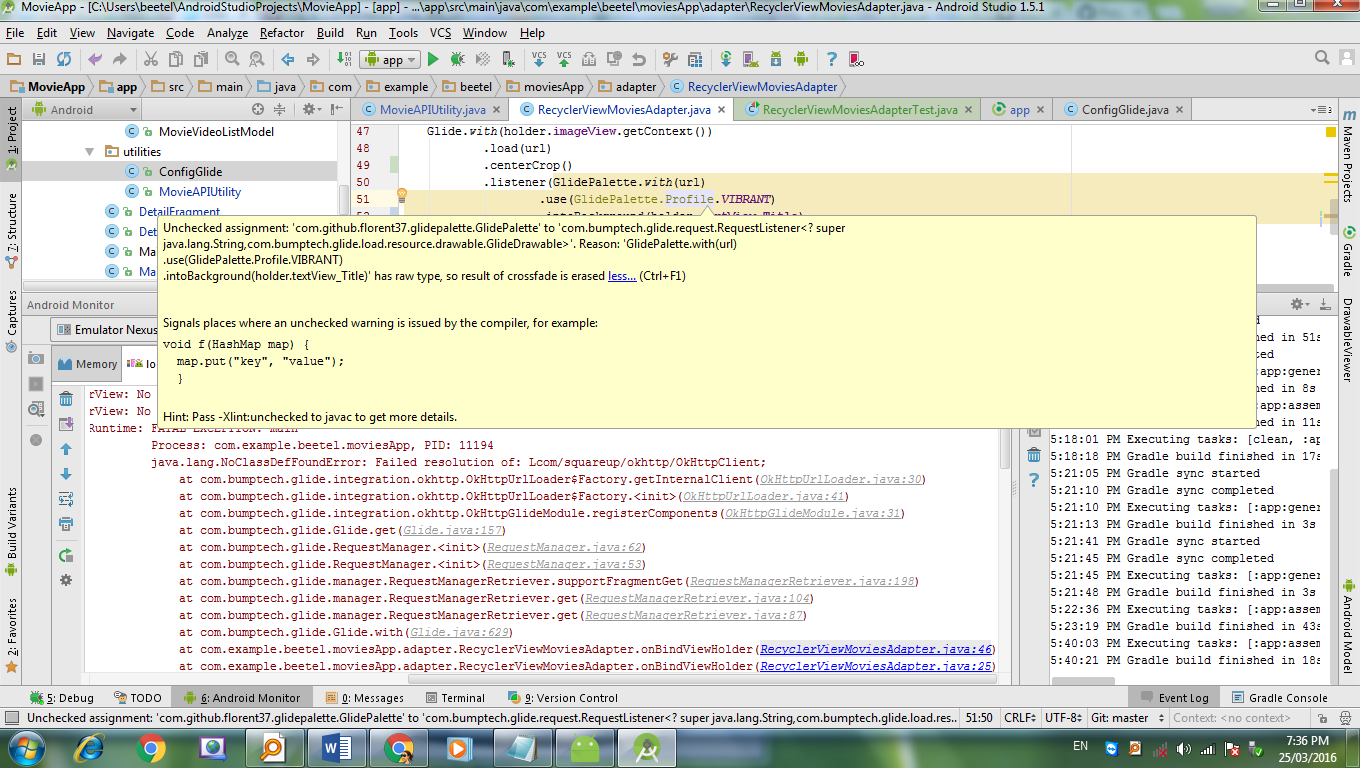Take a screenshot with the camera icon
Image resolution: width=1360 pixels, height=768 pixels.
(36, 358)
